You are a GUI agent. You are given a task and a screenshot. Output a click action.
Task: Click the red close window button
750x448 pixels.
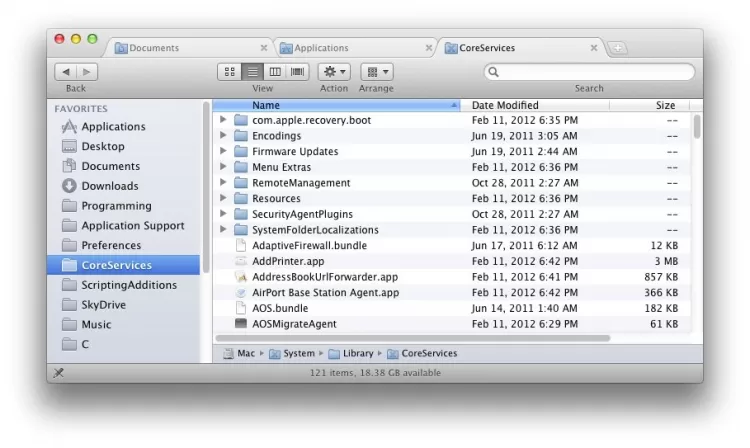coord(59,39)
